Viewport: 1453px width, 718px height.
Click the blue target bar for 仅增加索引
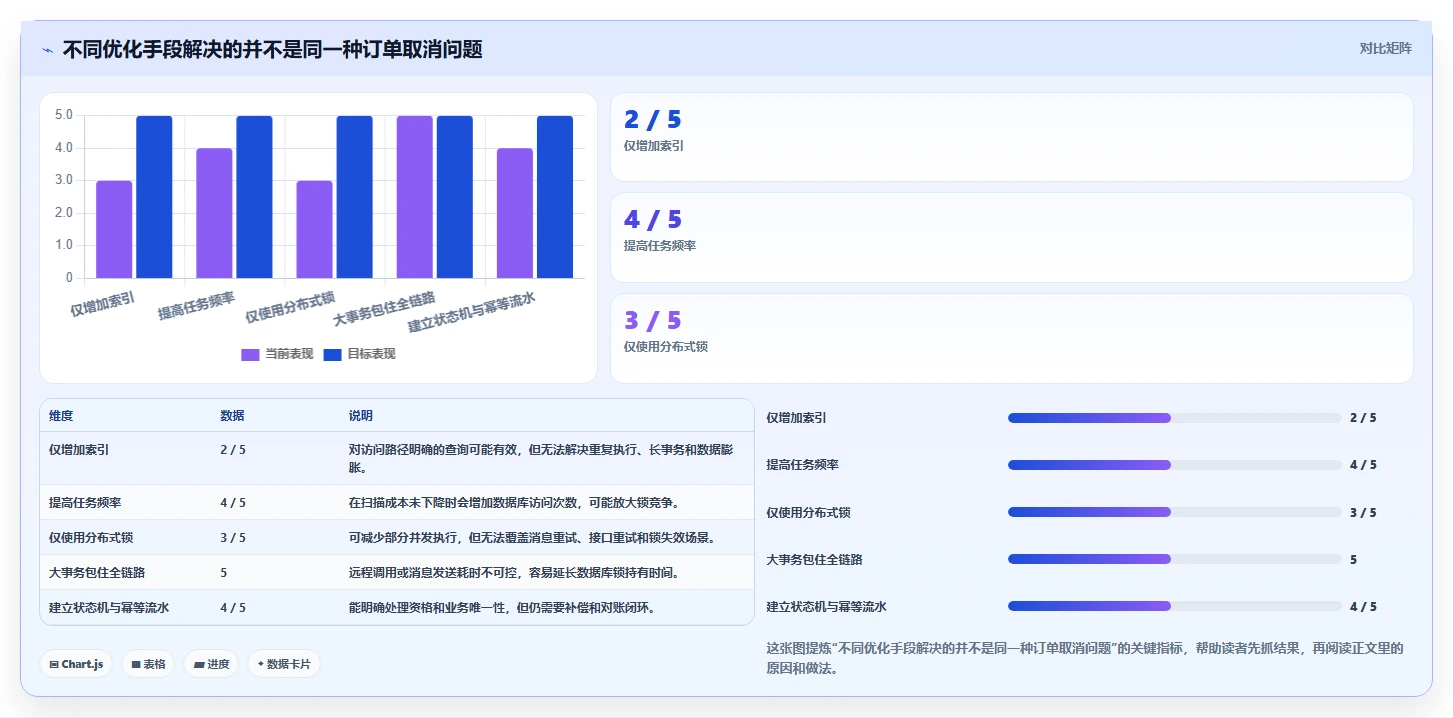(154, 197)
